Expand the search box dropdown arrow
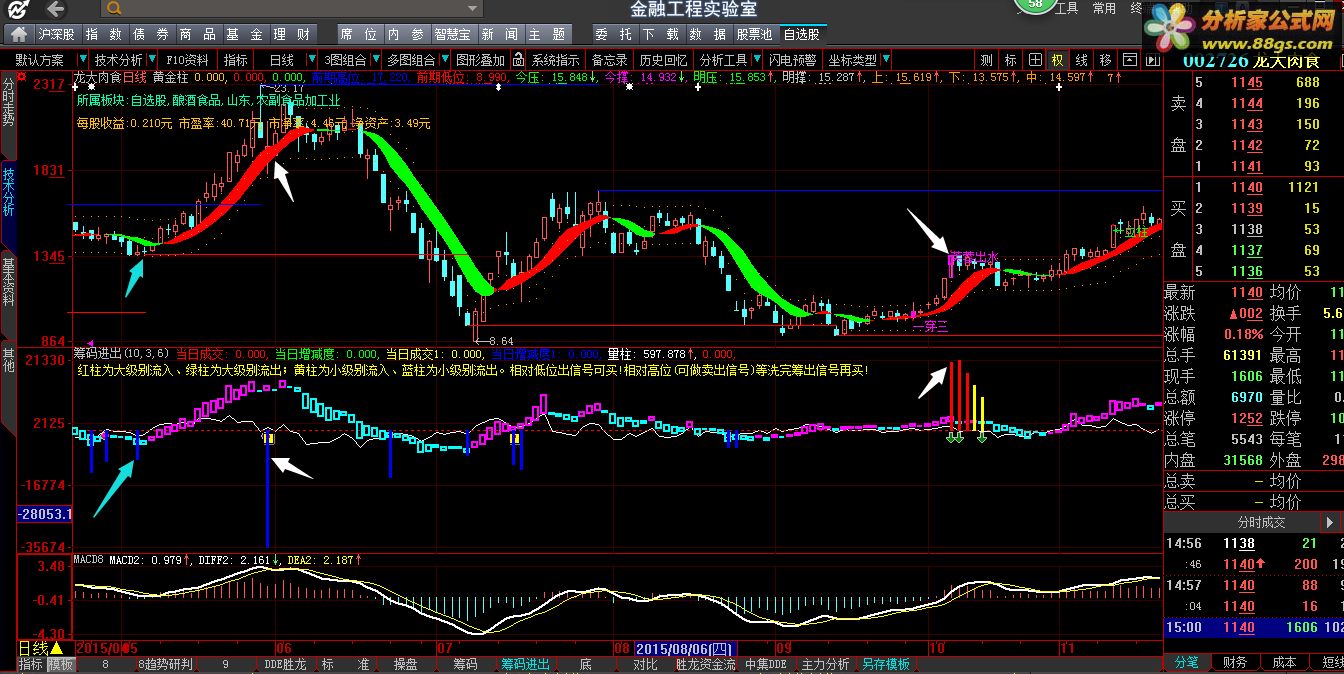Screen dimensions: 1344x674 point(472,9)
